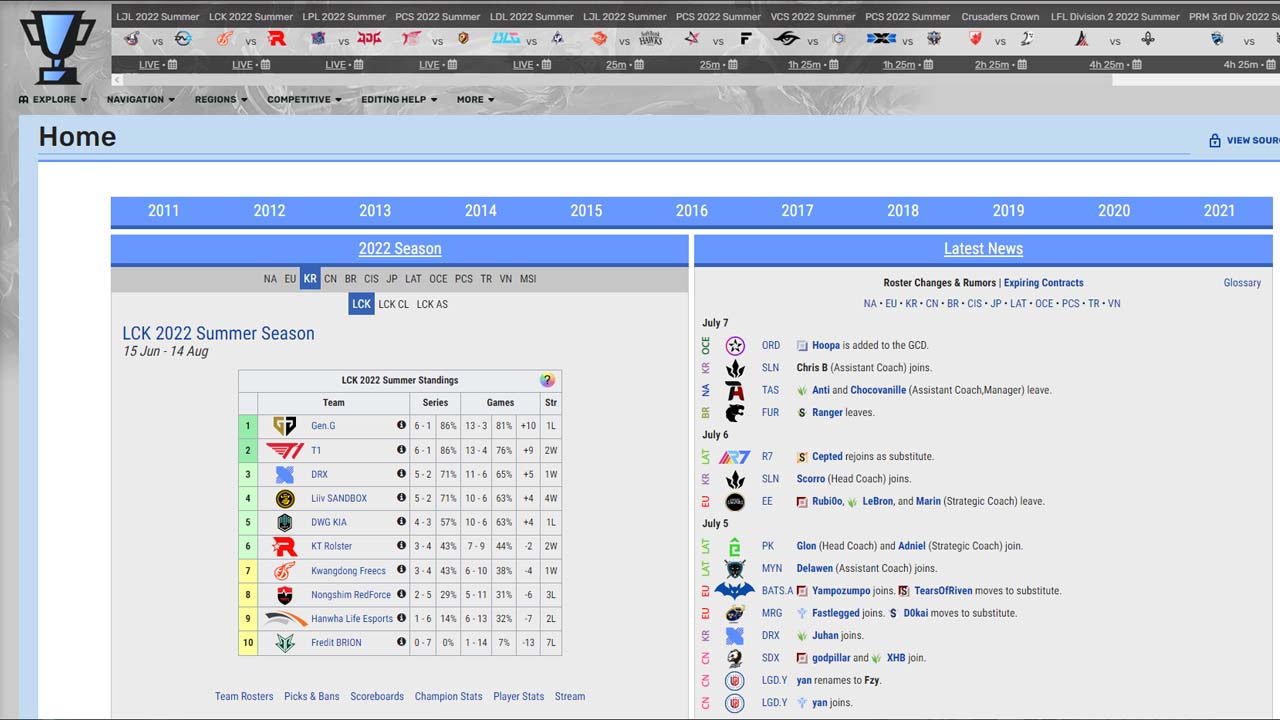Open calendar icon for LDL 2022 Summer match
1280x720 pixels.
pos(547,65)
